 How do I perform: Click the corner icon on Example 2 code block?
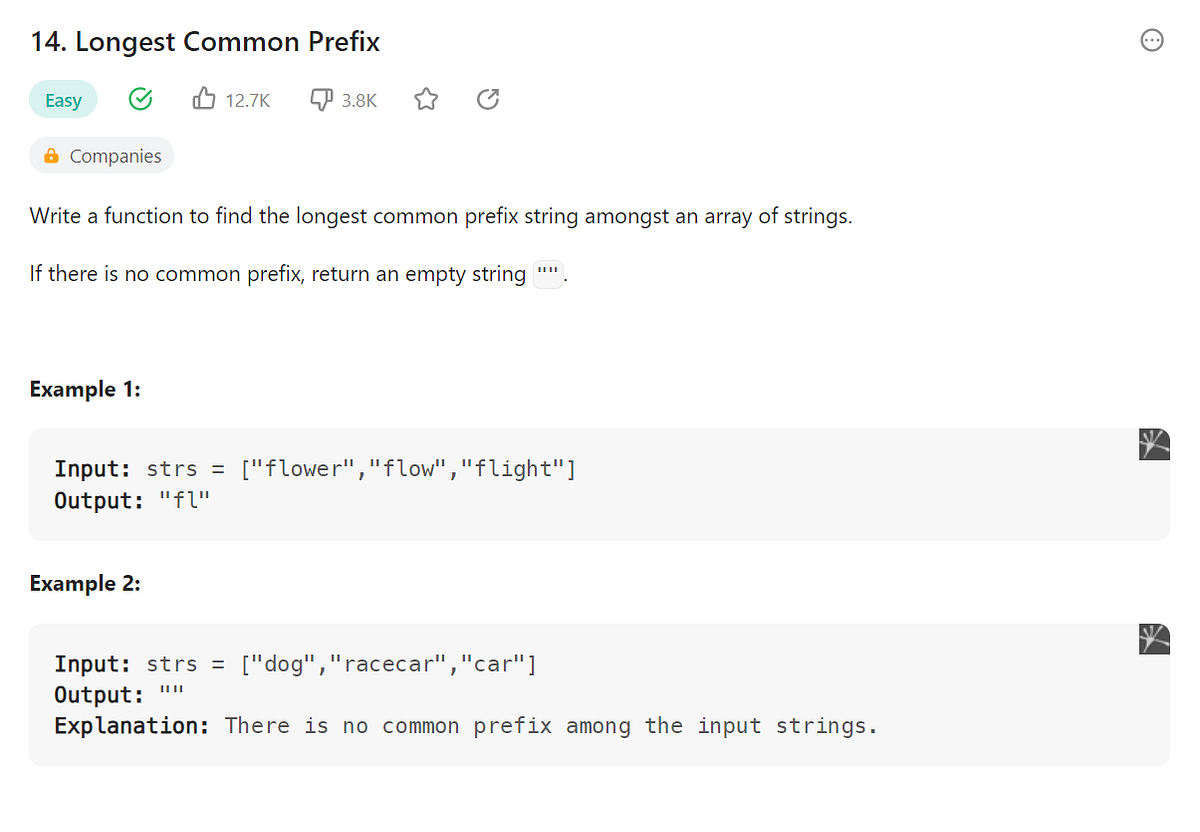tap(1154, 639)
